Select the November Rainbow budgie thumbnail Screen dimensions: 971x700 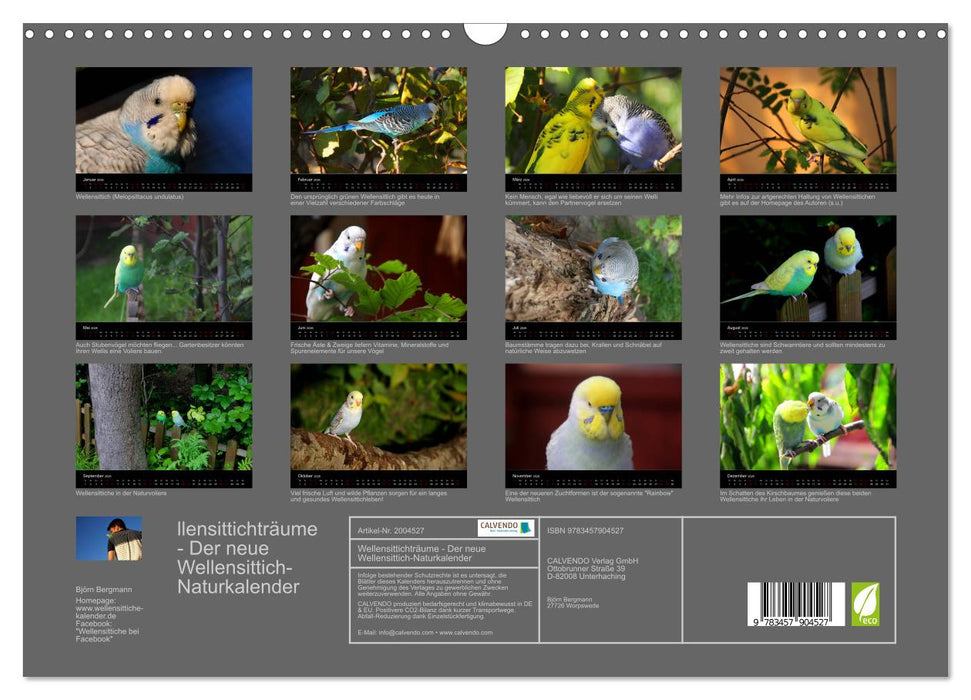(x=593, y=418)
